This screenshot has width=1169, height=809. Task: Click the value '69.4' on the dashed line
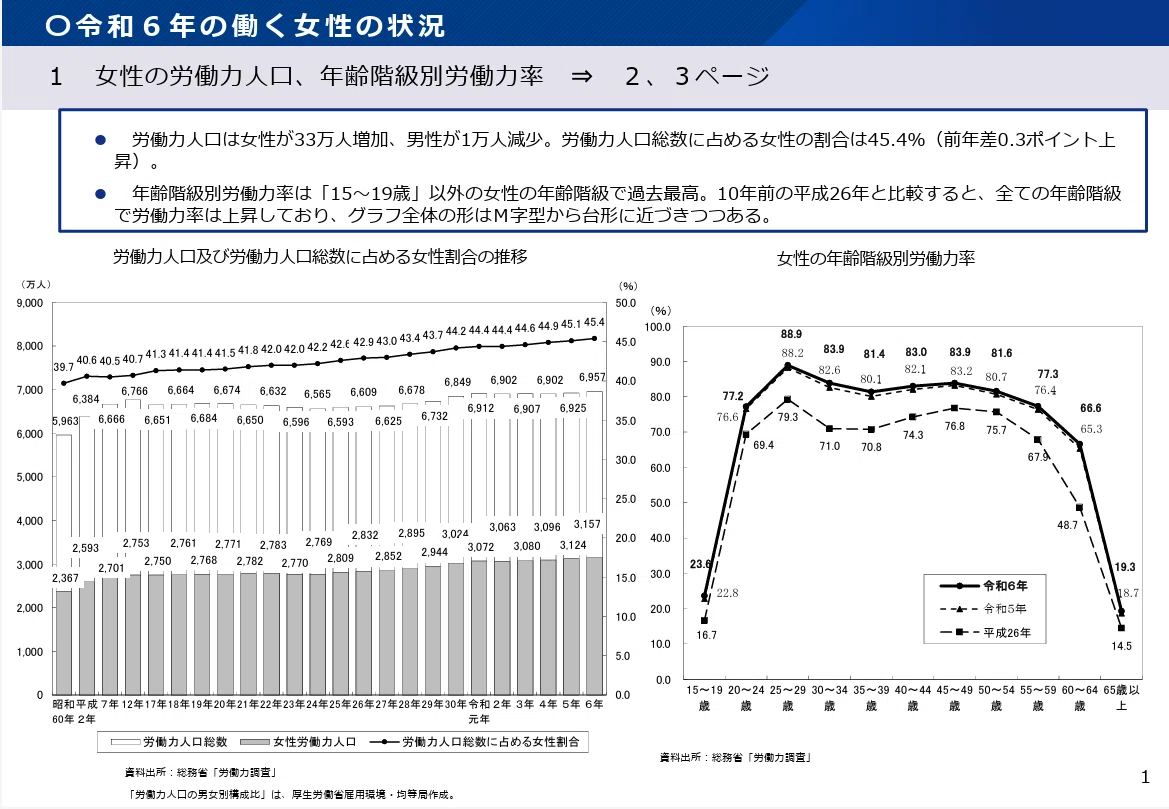[x=763, y=445]
